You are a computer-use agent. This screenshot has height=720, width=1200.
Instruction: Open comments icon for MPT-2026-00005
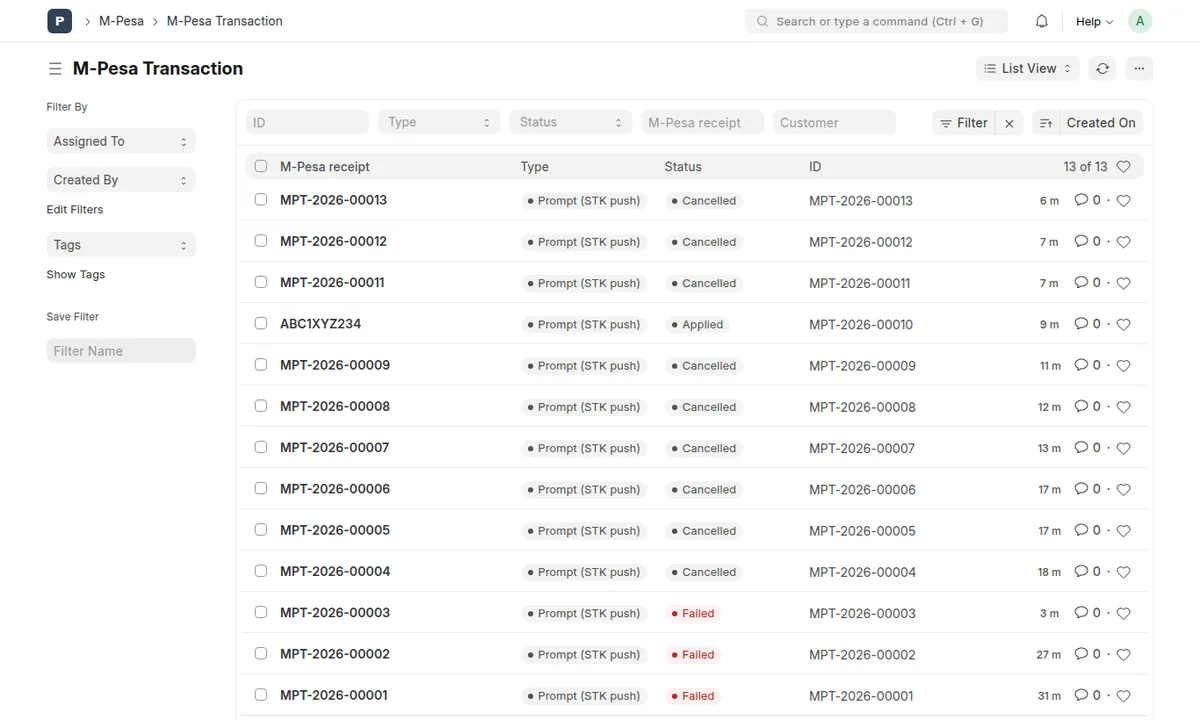1081,530
